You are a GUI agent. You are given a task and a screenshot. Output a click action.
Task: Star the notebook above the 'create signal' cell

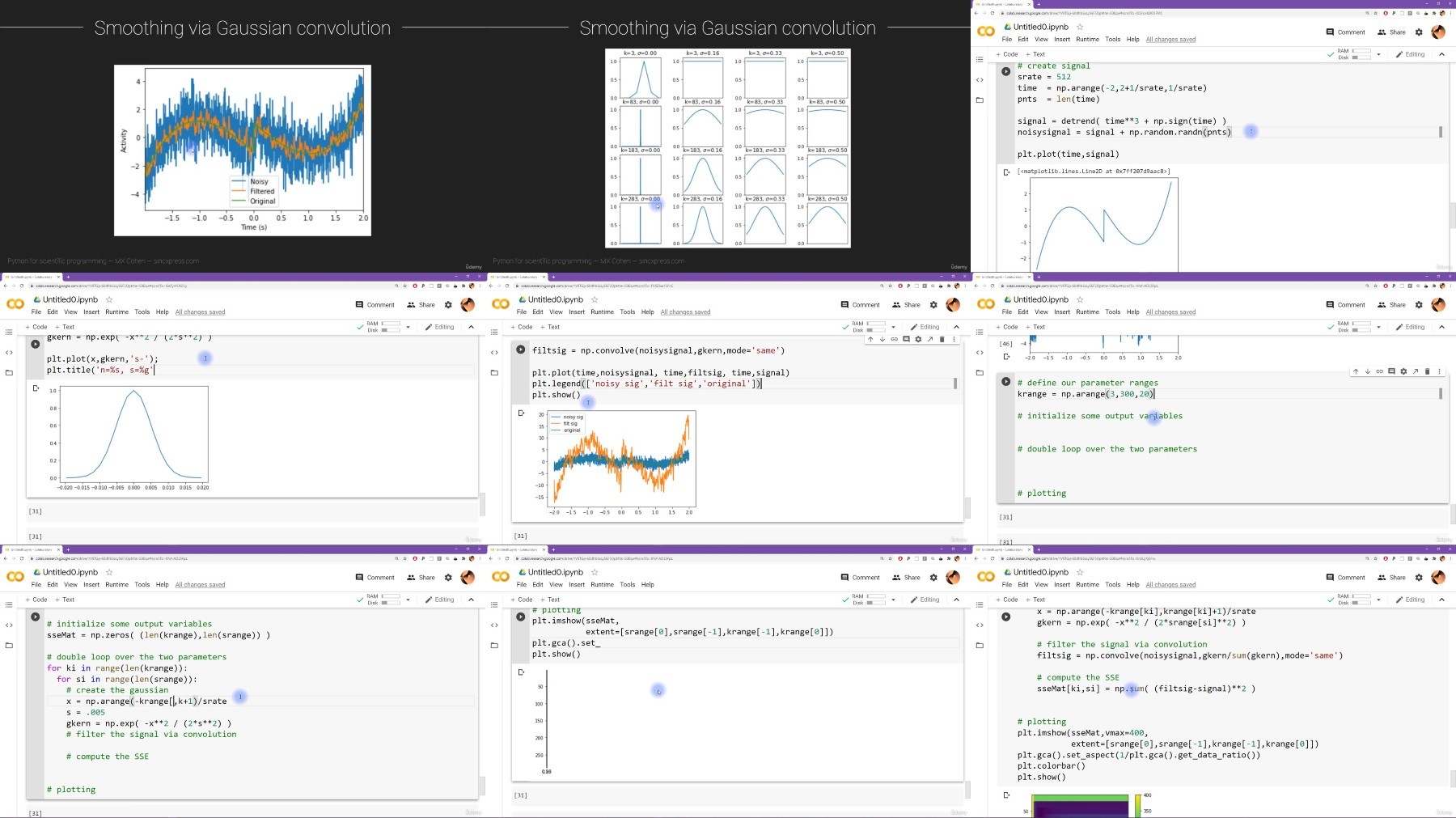(1079, 27)
